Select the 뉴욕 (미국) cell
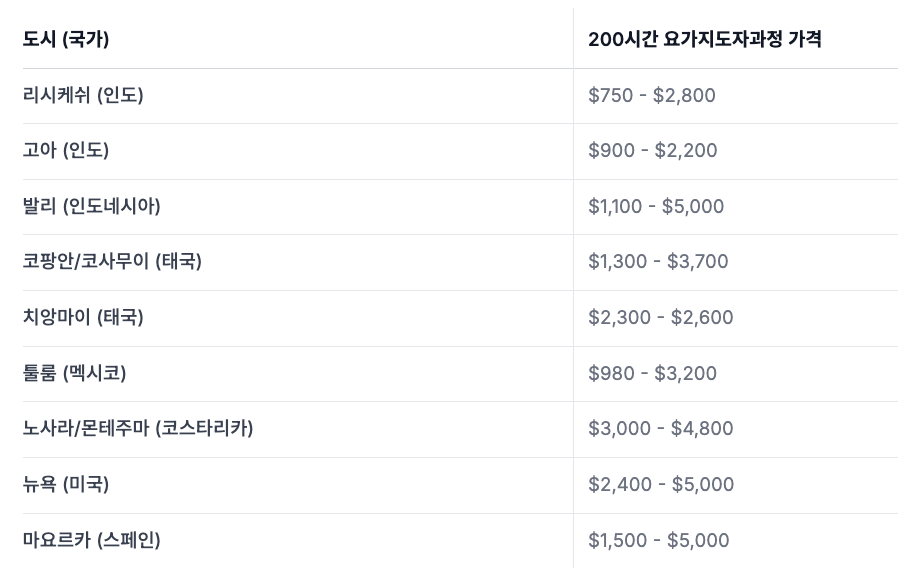 66,485
